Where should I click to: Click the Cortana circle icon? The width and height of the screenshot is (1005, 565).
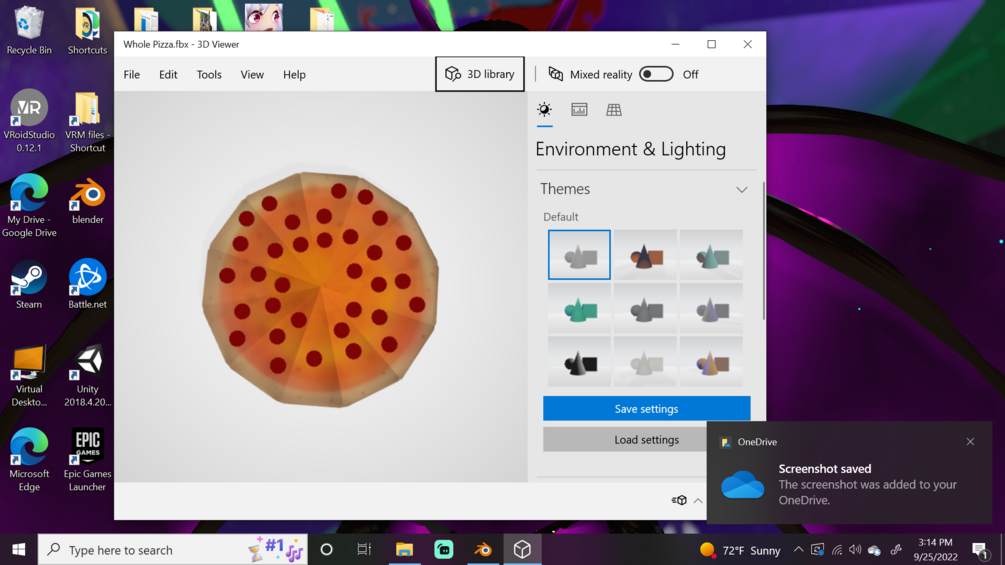(326, 550)
